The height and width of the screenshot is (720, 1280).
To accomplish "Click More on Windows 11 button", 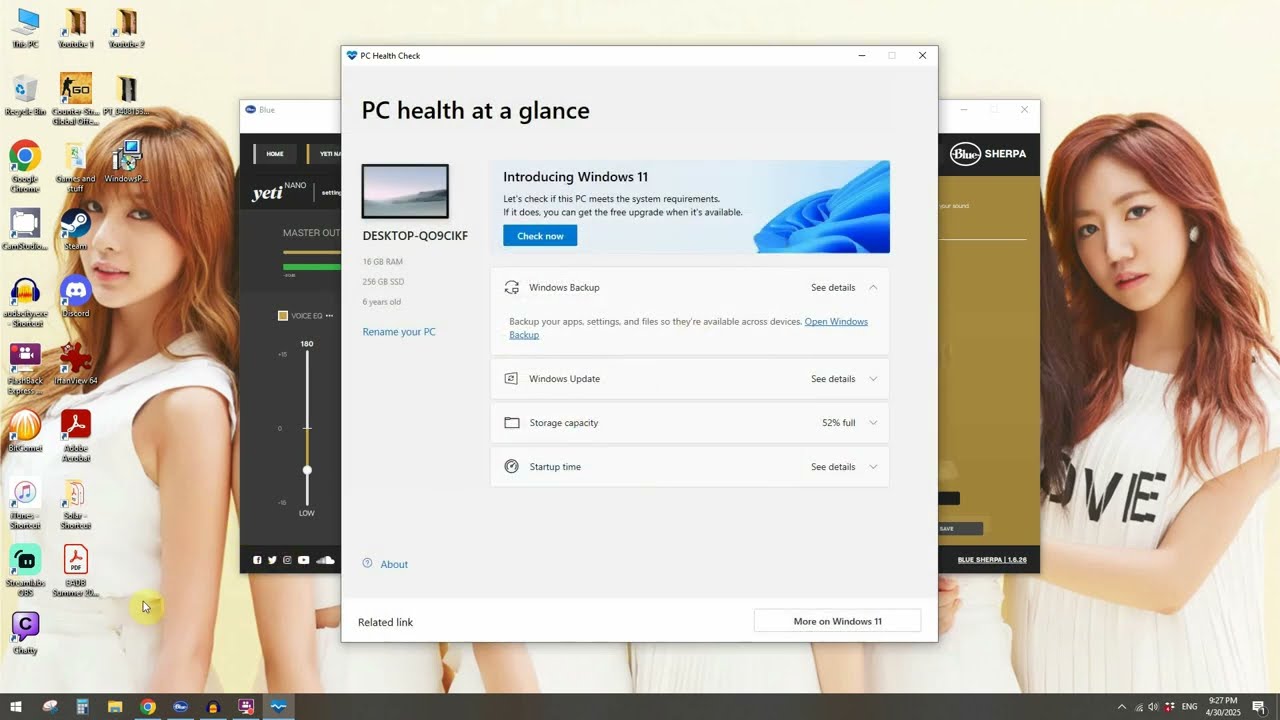I will point(837,621).
